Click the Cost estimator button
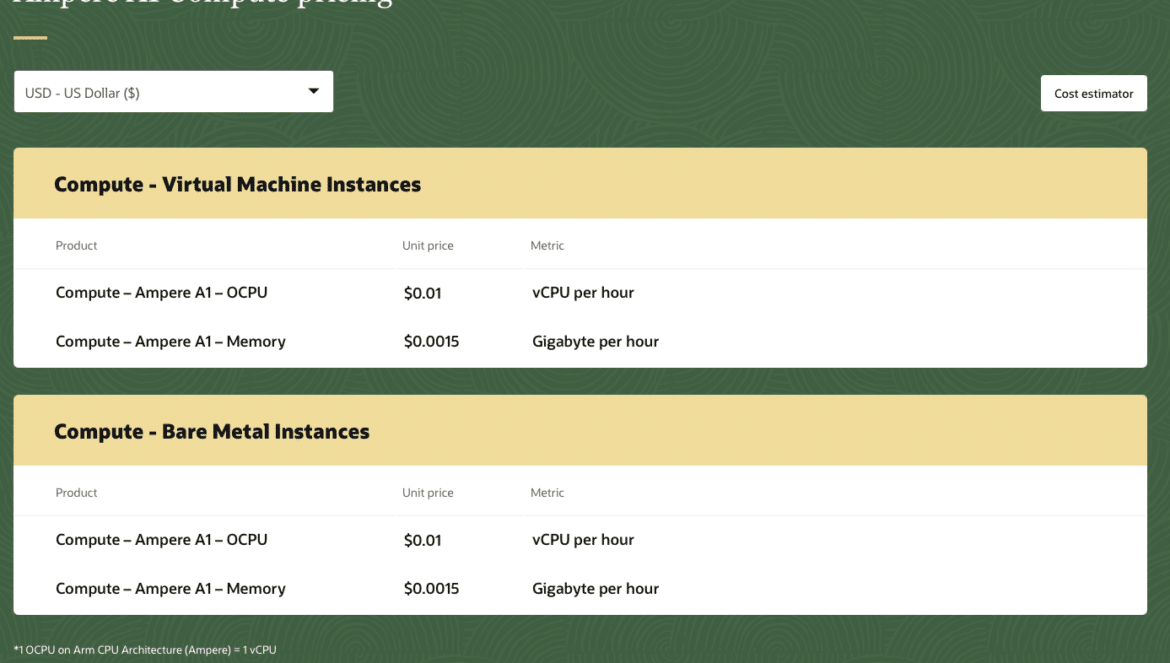Screen dimensions: 1170x663 pos(1093,93)
